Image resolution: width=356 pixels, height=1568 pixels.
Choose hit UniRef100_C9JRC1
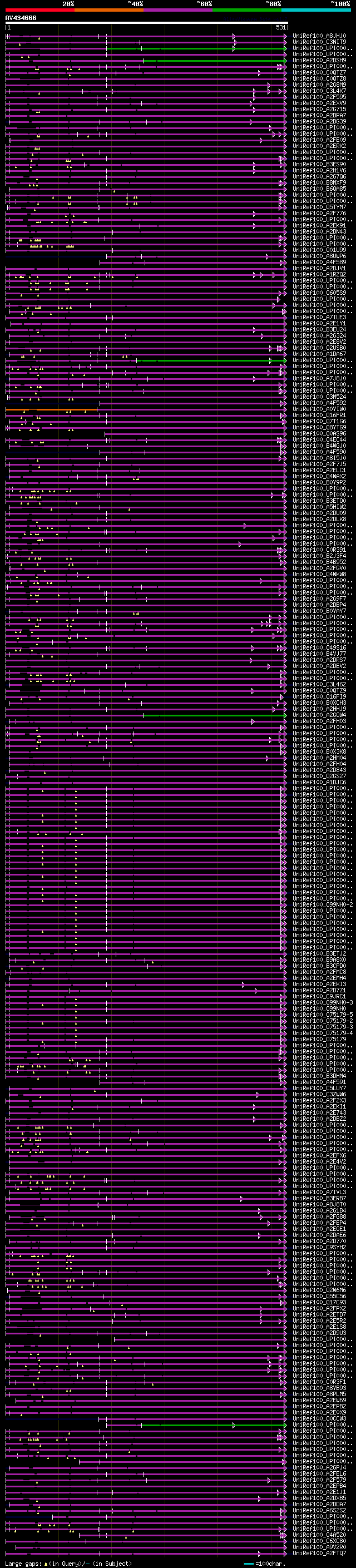coord(319,997)
